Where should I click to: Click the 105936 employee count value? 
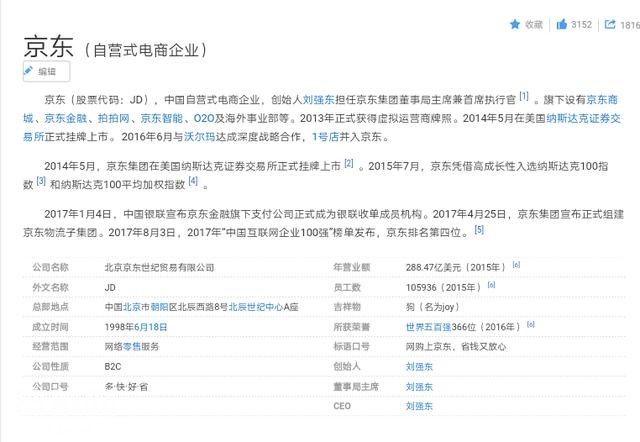(421, 288)
